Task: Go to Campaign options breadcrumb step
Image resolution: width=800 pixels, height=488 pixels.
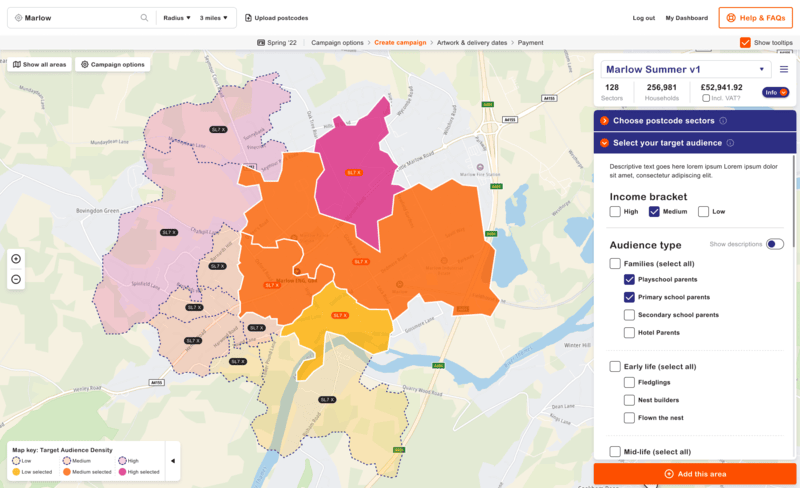Action: (337, 43)
